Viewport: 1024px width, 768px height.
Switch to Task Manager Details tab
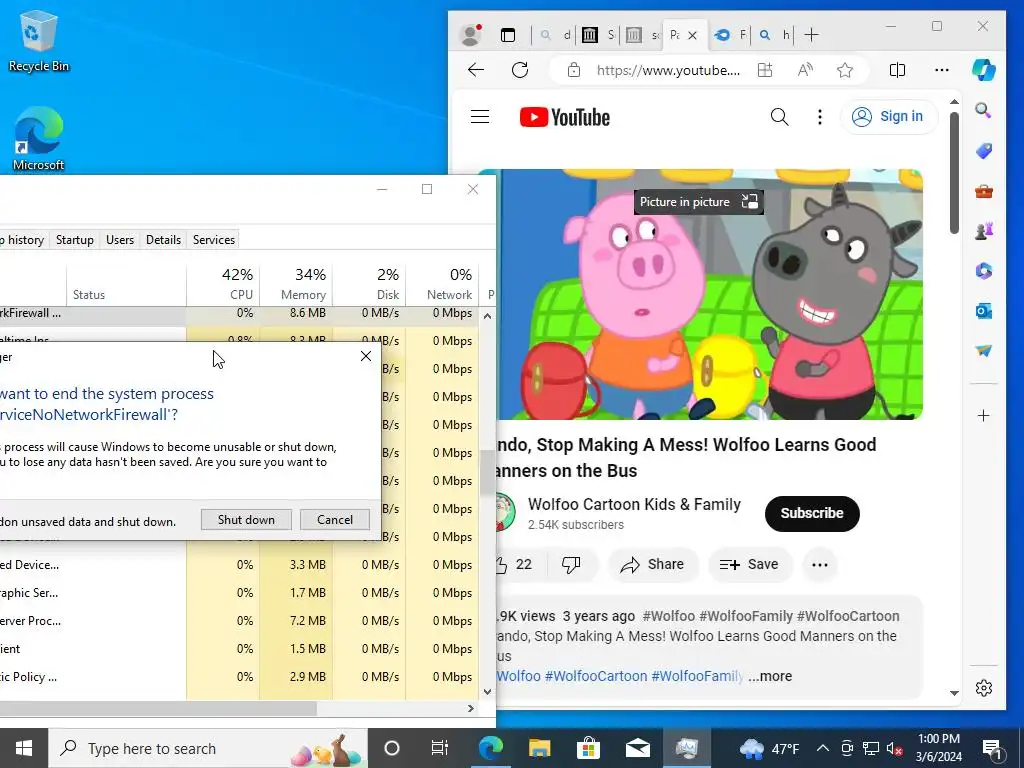(163, 240)
